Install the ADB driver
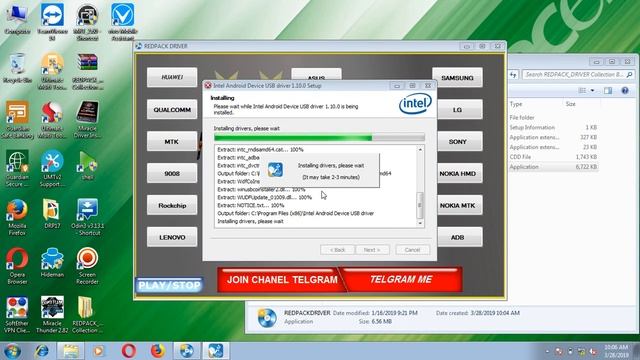Image resolution: width=640 pixels, height=360 pixels. click(459, 237)
